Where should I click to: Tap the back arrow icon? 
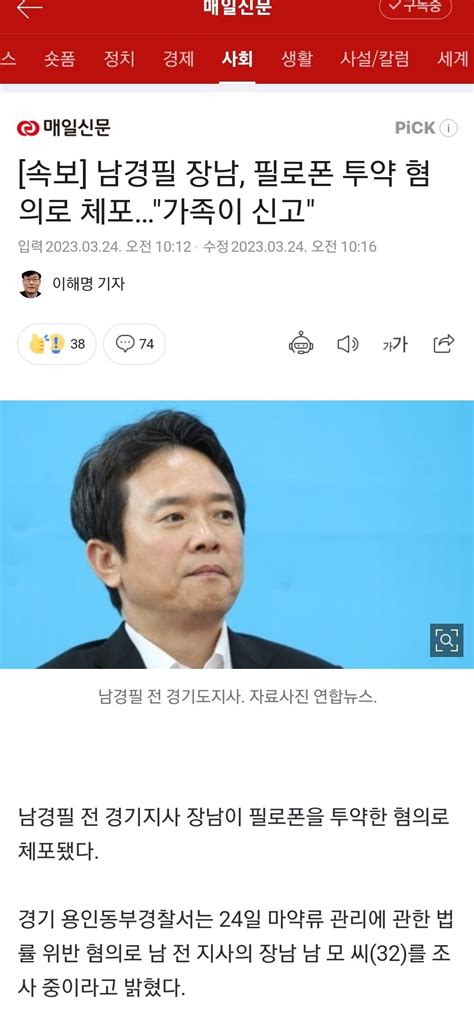[x=29, y=8]
